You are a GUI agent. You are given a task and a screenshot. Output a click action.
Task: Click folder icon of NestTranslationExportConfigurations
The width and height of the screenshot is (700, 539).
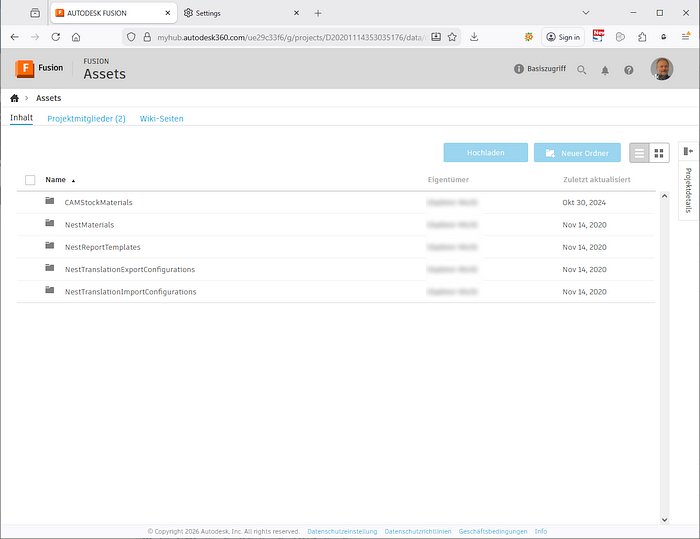50,267
